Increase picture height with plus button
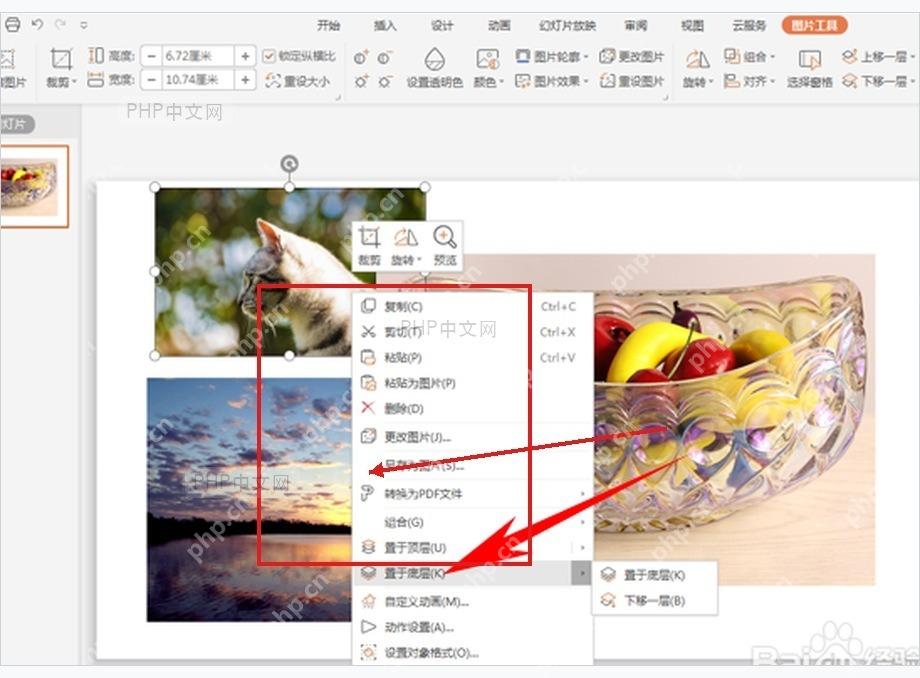Screen dimensions: 920x678 point(245,56)
